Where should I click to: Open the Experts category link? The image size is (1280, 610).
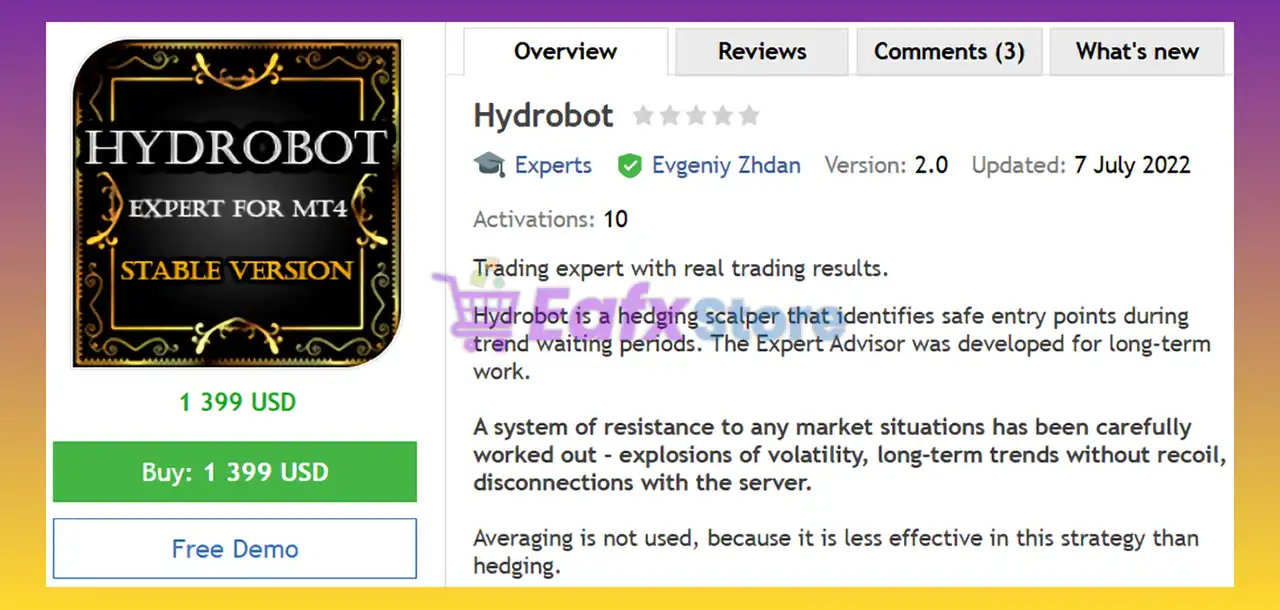[x=553, y=166]
